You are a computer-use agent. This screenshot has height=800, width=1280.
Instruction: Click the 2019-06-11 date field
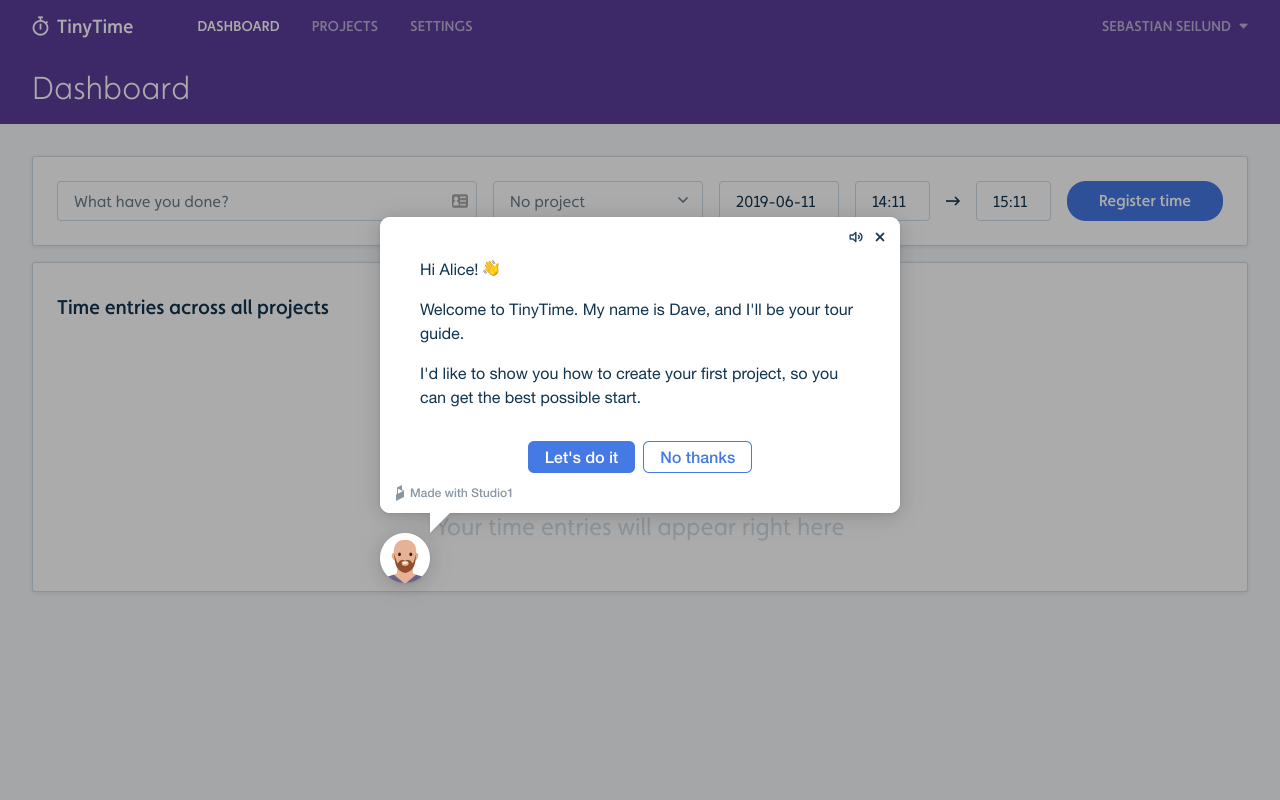click(779, 201)
